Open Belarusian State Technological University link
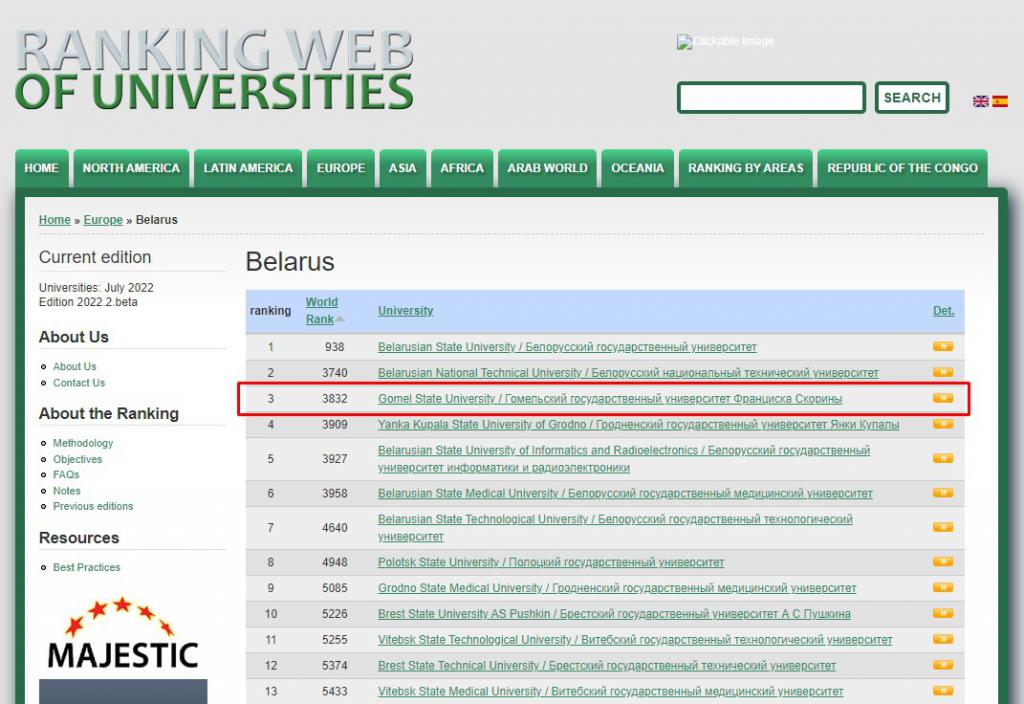The height and width of the screenshot is (704, 1024). (x=615, y=528)
